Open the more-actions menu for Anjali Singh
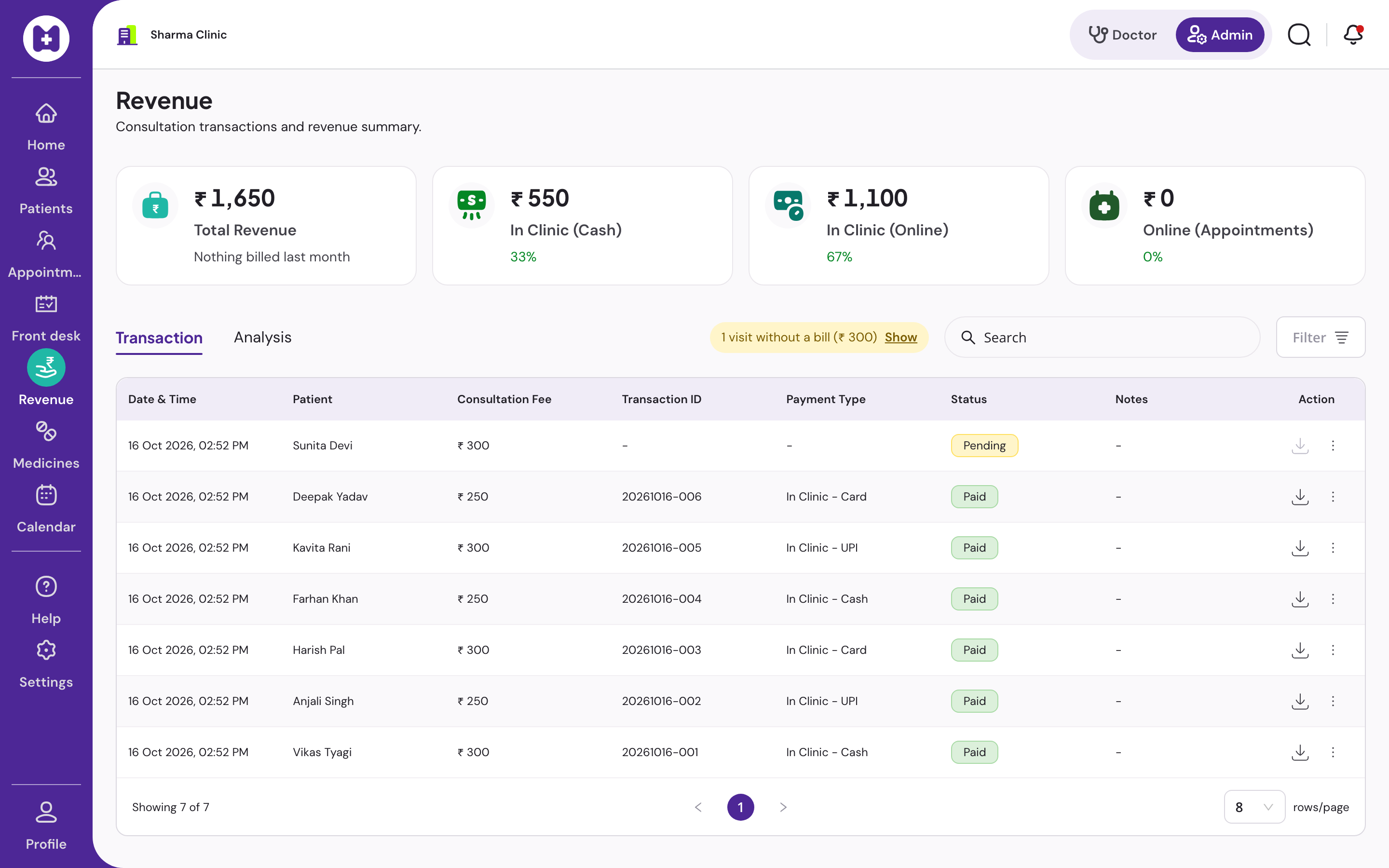 (1333, 701)
